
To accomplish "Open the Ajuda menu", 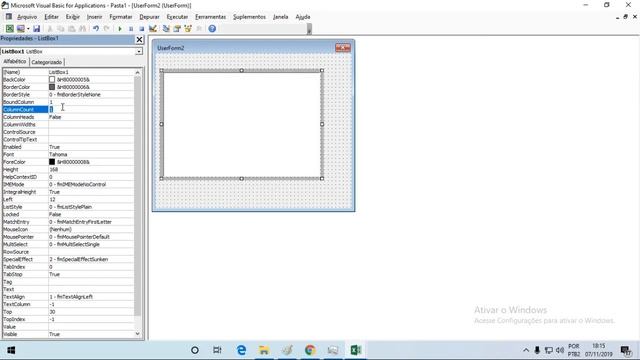I will coord(303,17).
